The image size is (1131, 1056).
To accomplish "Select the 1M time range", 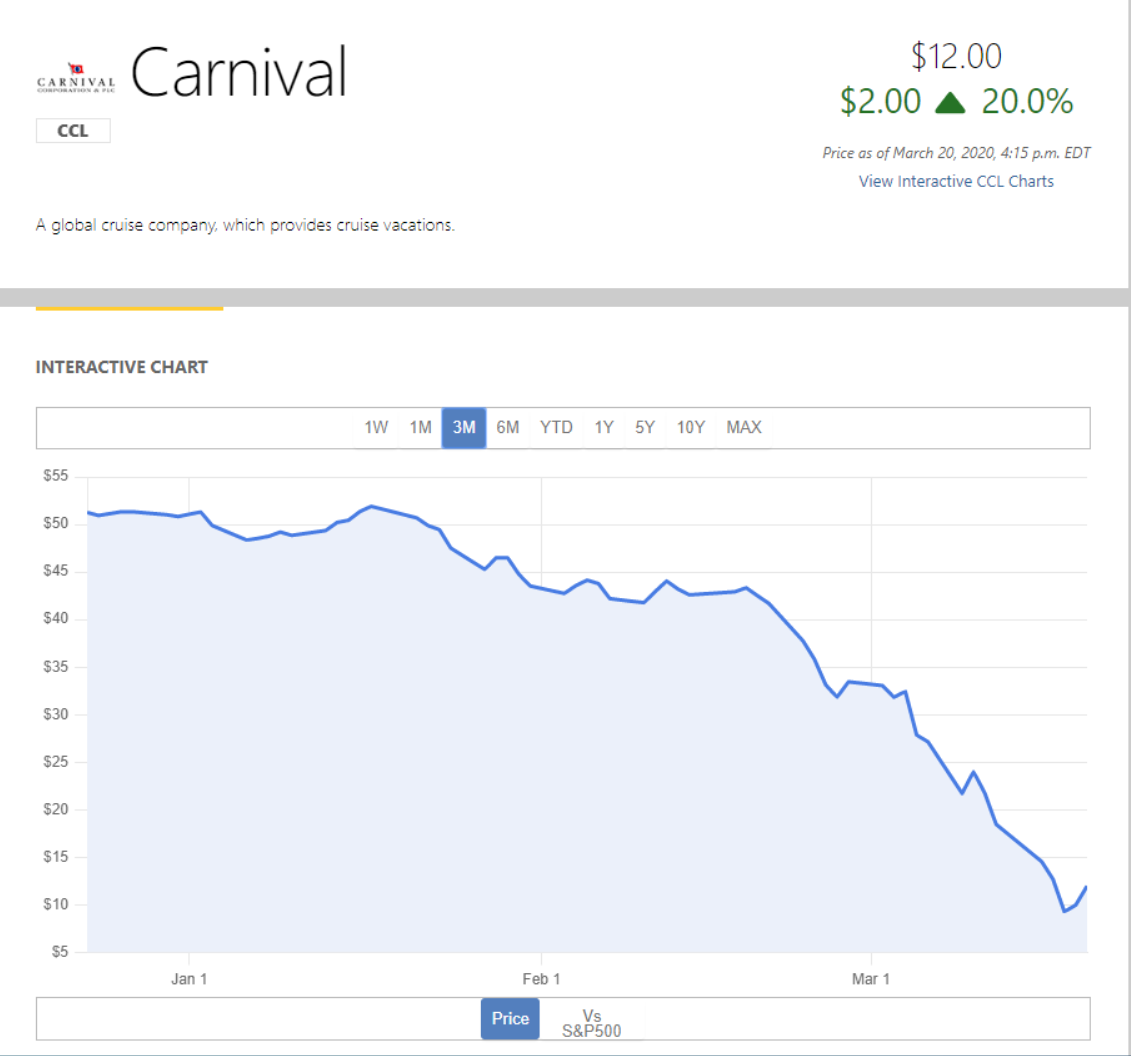I will 420,428.
